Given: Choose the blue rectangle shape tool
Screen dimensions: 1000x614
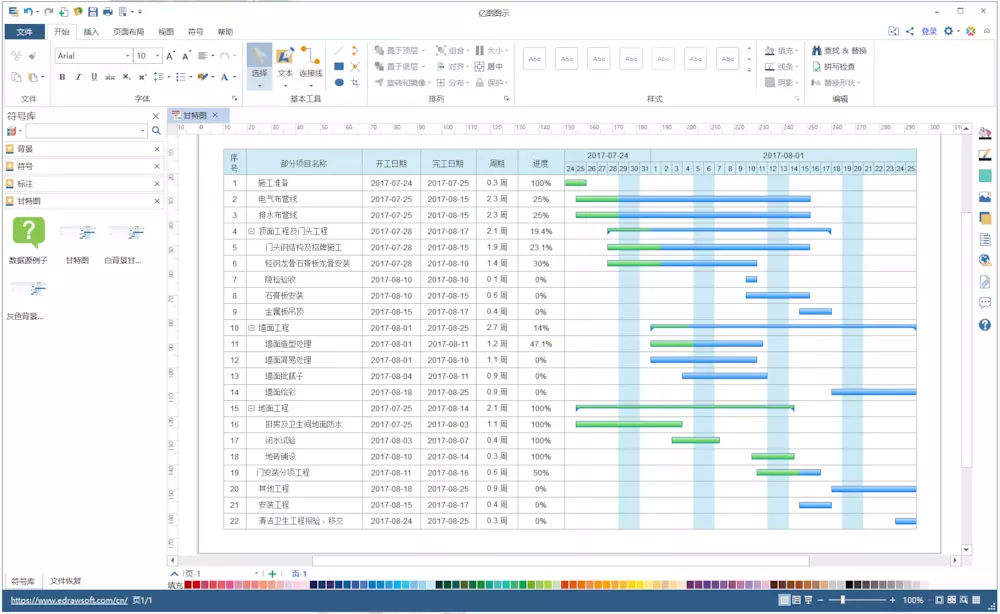Looking at the screenshot, I should point(339,66).
